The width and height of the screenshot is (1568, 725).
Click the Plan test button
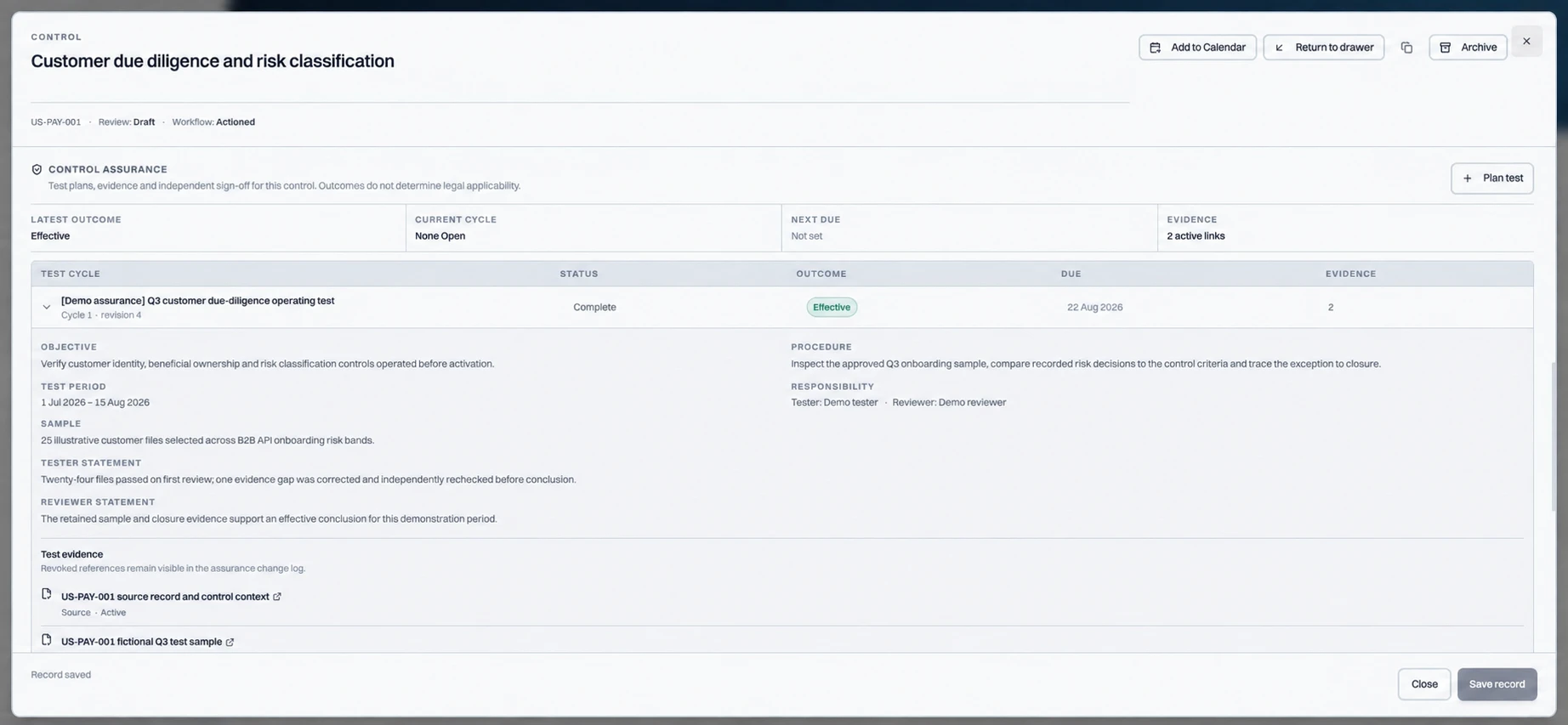pyautogui.click(x=1491, y=178)
